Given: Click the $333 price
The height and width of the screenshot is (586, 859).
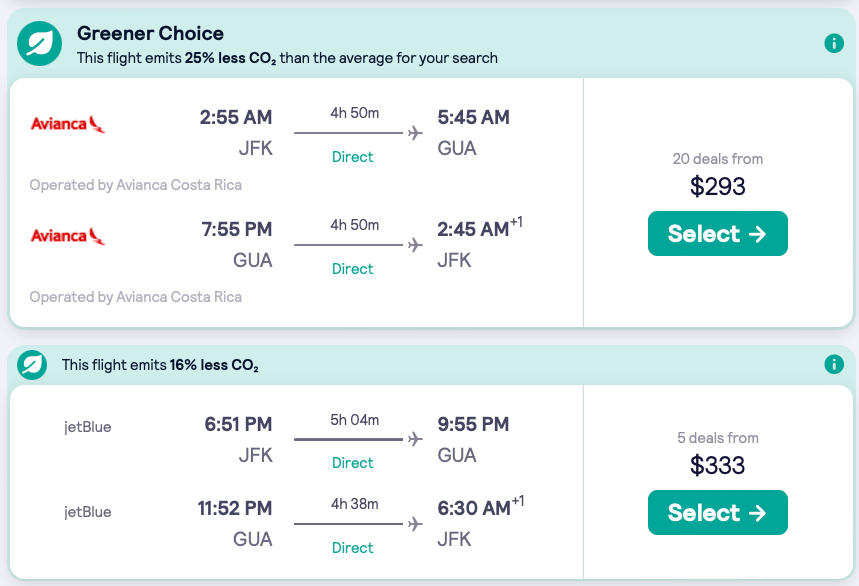Looking at the screenshot, I should (x=718, y=465).
